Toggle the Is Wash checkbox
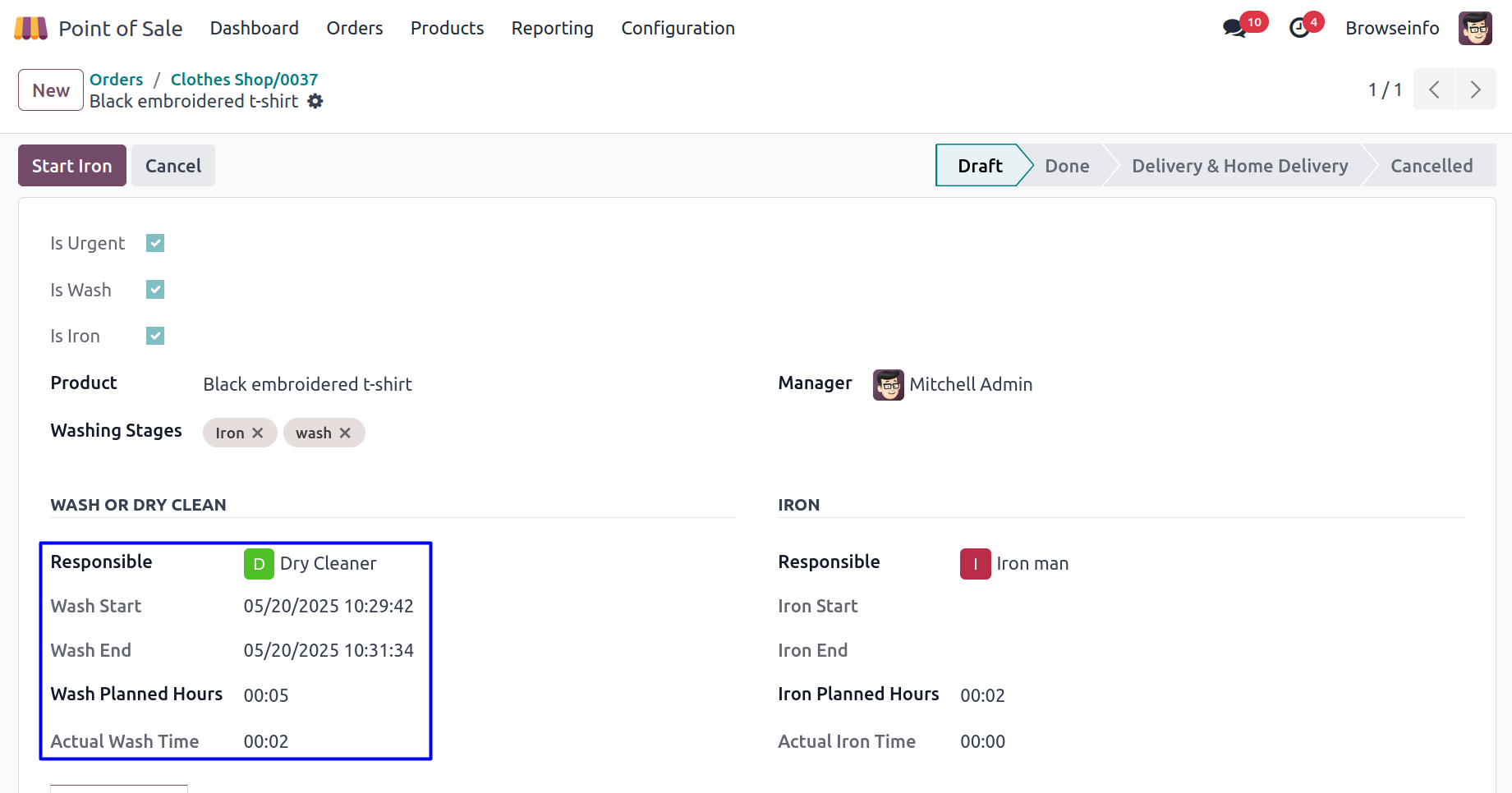Screen dimensions: 1512x793 (155, 290)
